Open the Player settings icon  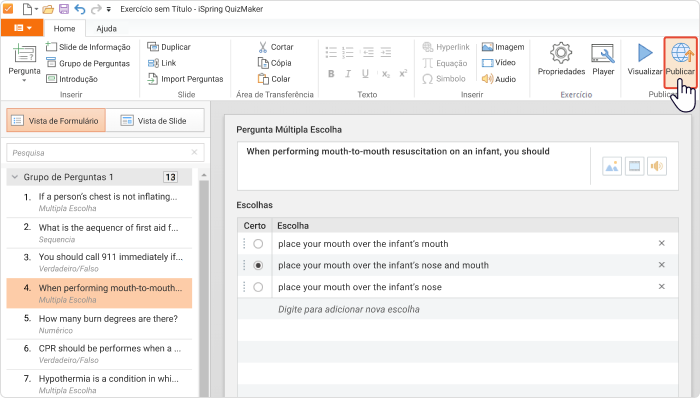pyautogui.click(x=603, y=53)
